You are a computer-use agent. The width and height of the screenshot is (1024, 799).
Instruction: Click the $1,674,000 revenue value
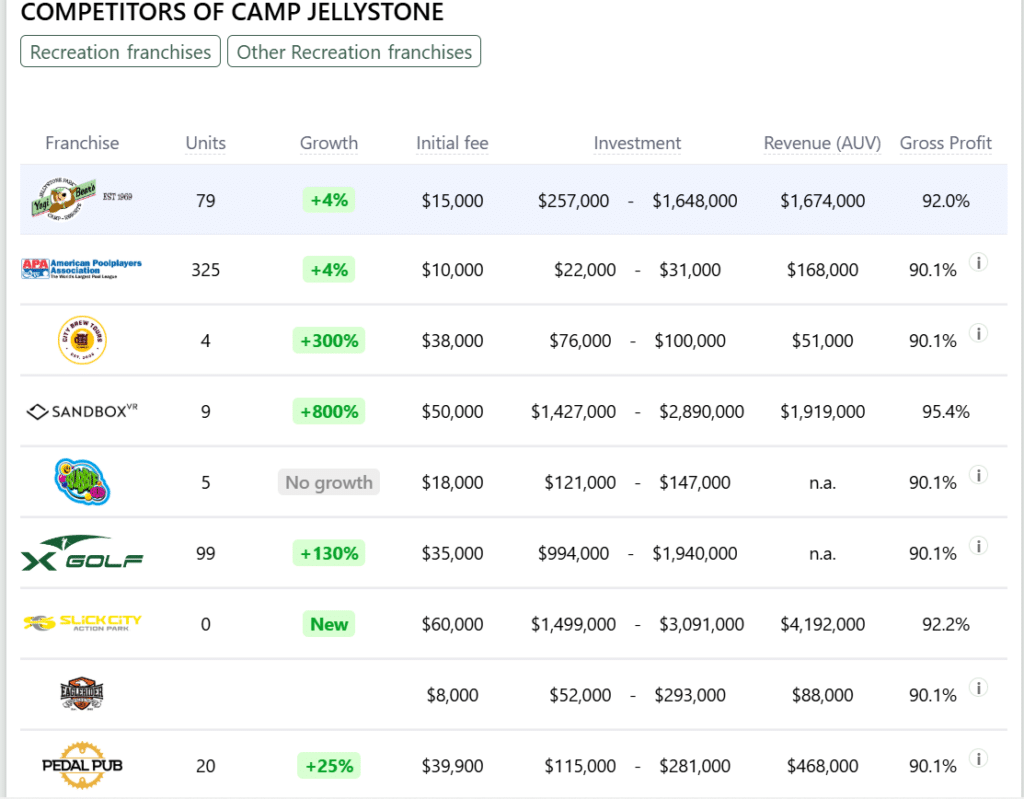[x=822, y=201]
